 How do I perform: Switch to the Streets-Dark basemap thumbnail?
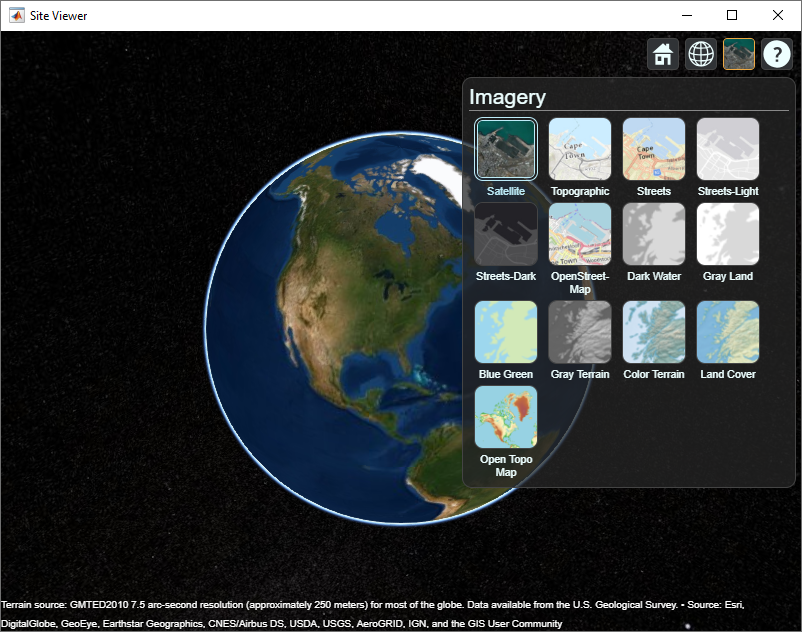[506, 234]
